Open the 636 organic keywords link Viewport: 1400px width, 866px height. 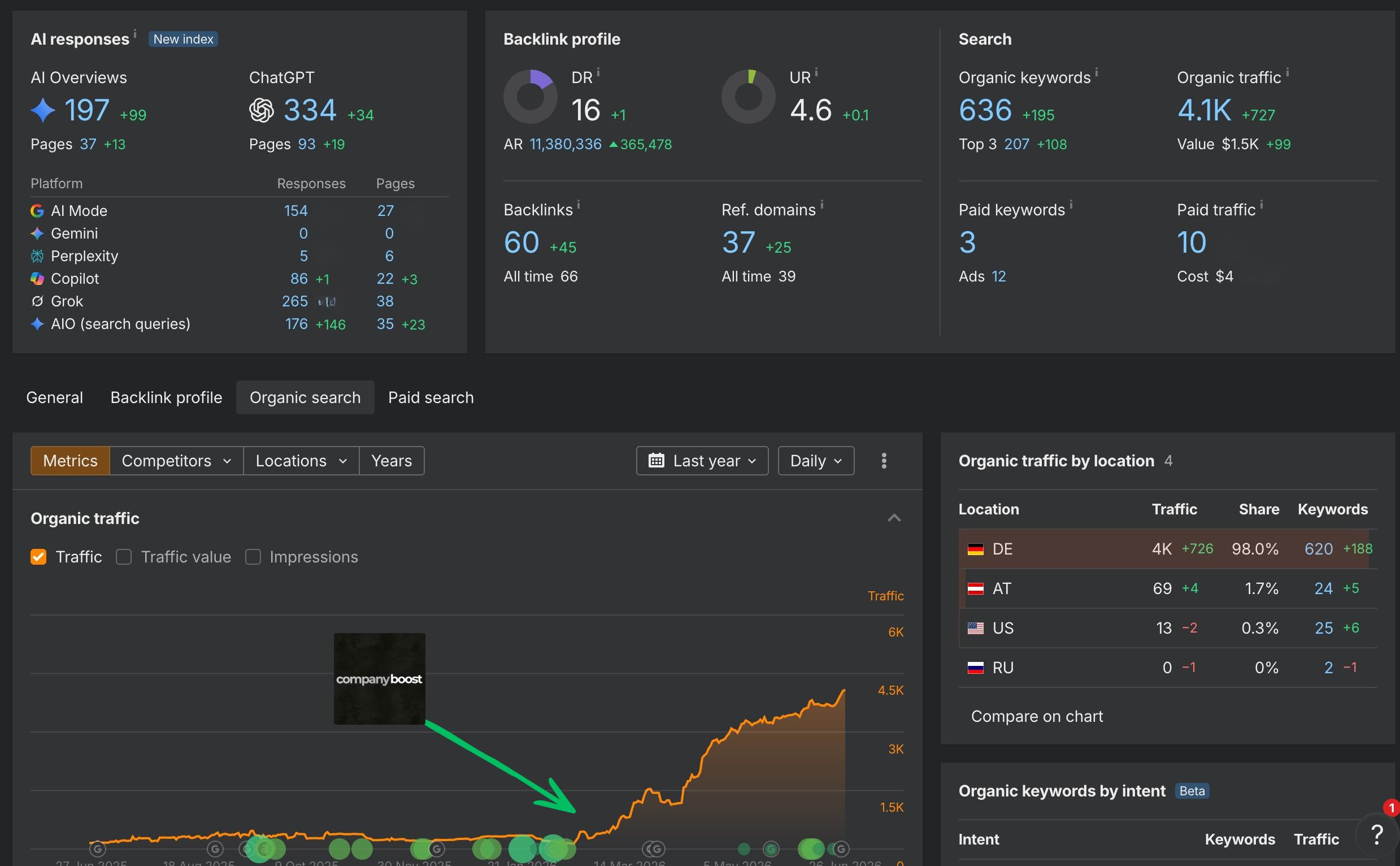985,110
